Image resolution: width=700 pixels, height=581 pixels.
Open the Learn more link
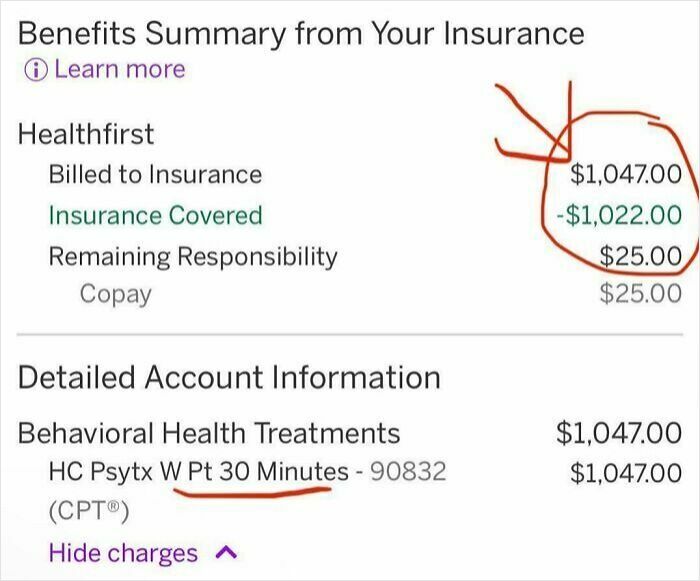119,70
